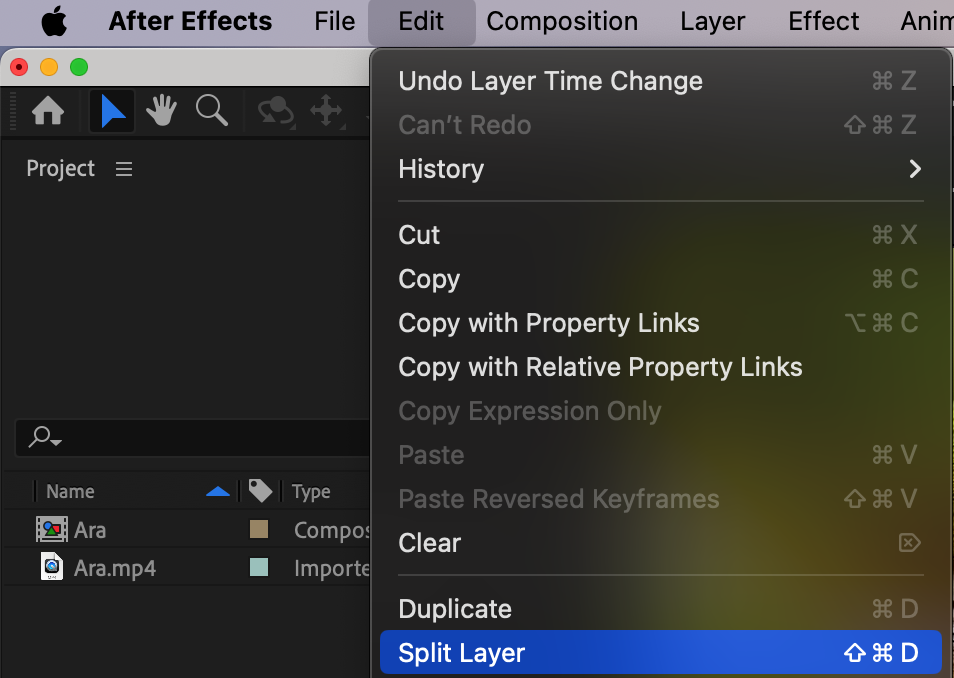Click the Home icon in toolbar
The image size is (954, 678).
[48, 111]
